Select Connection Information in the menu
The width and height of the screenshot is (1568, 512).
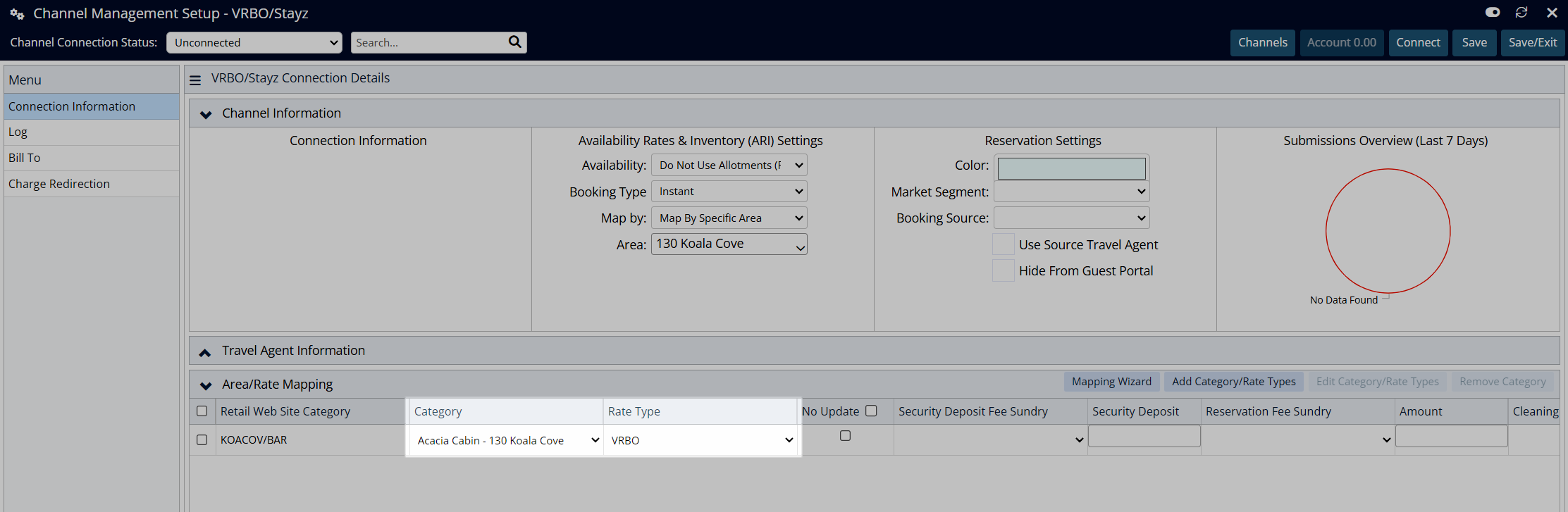click(x=92, y=106)
